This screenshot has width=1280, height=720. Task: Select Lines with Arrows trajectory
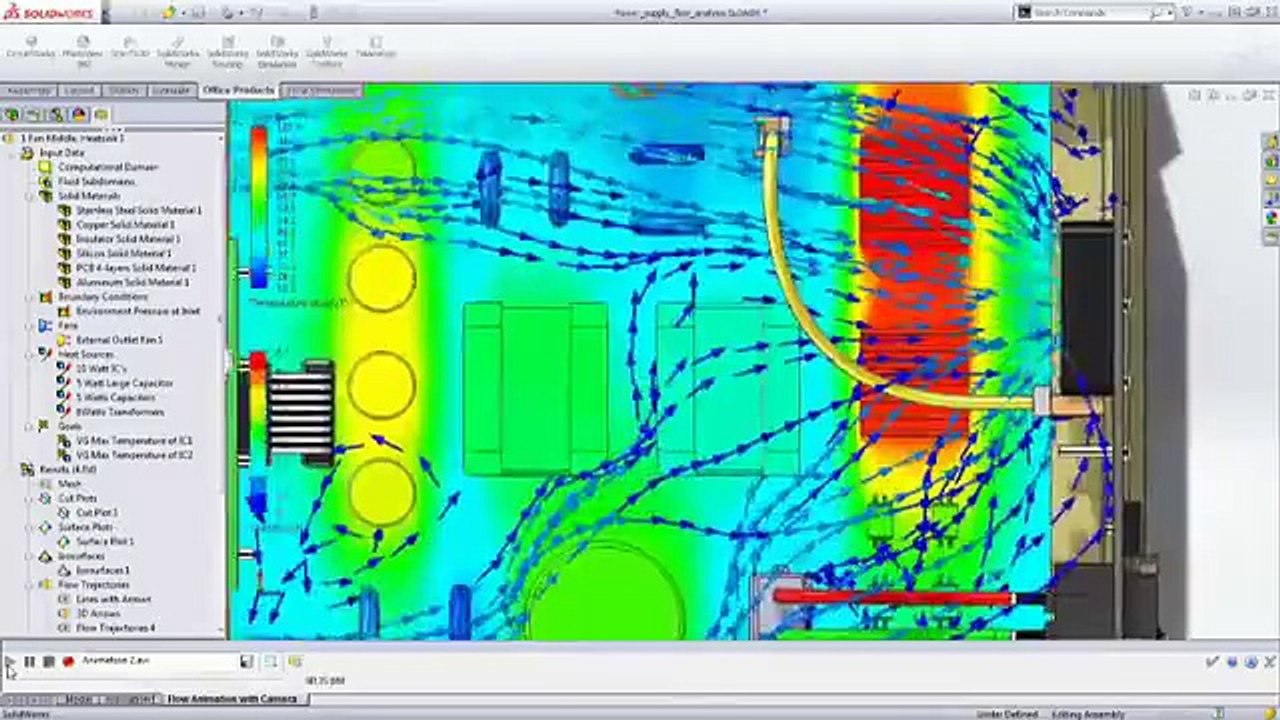[x=113, y=599]
